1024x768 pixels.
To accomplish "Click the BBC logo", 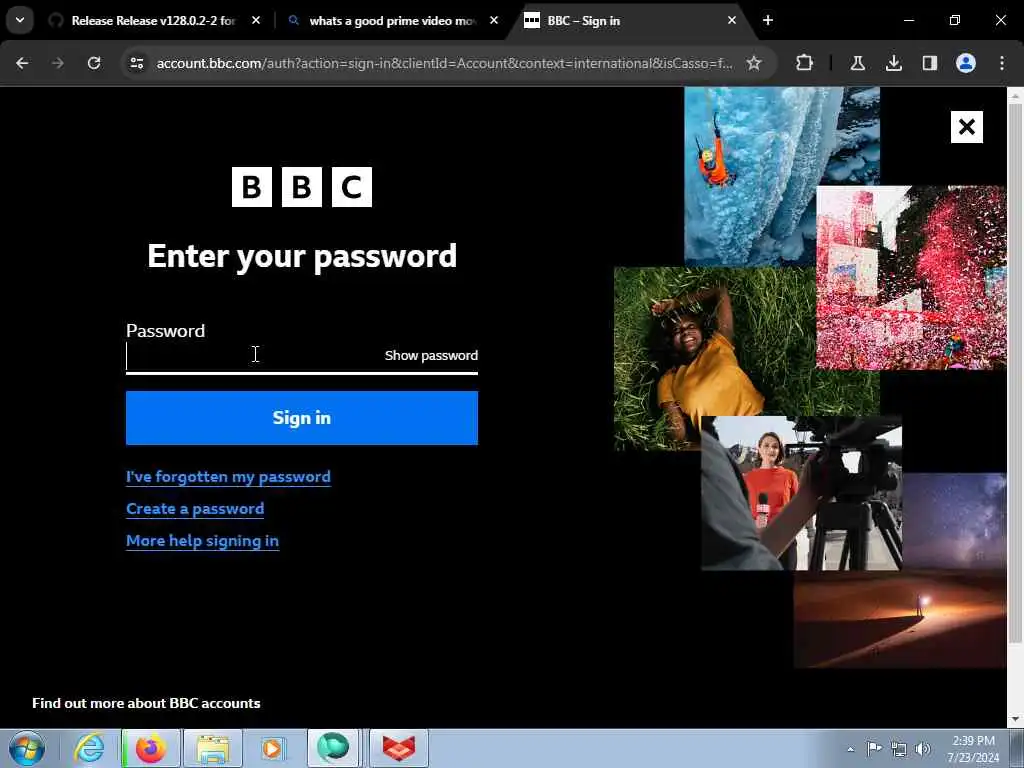I will [x=302, y=187].
